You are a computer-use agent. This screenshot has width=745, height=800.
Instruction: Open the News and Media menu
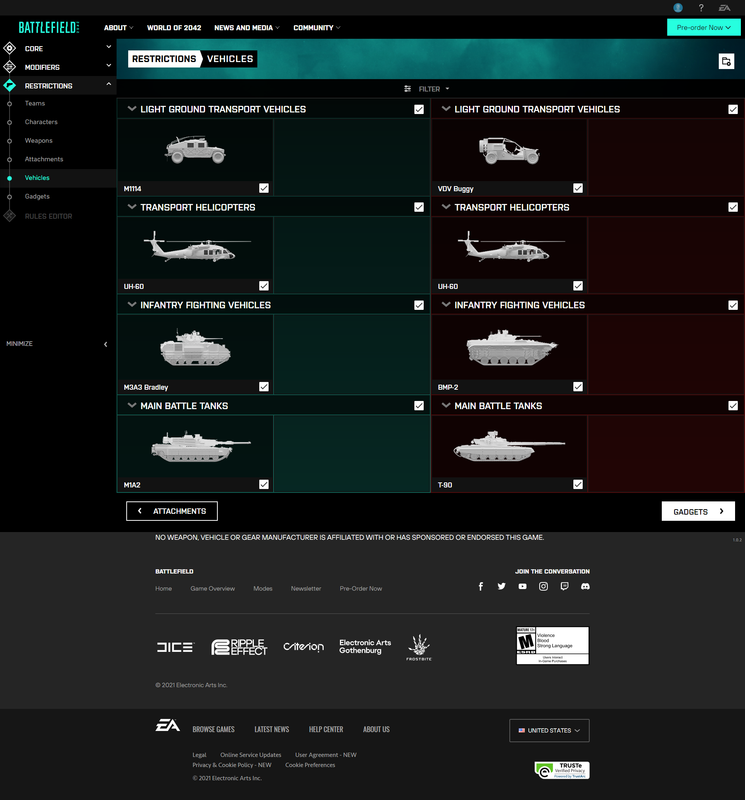click(247, 28)
